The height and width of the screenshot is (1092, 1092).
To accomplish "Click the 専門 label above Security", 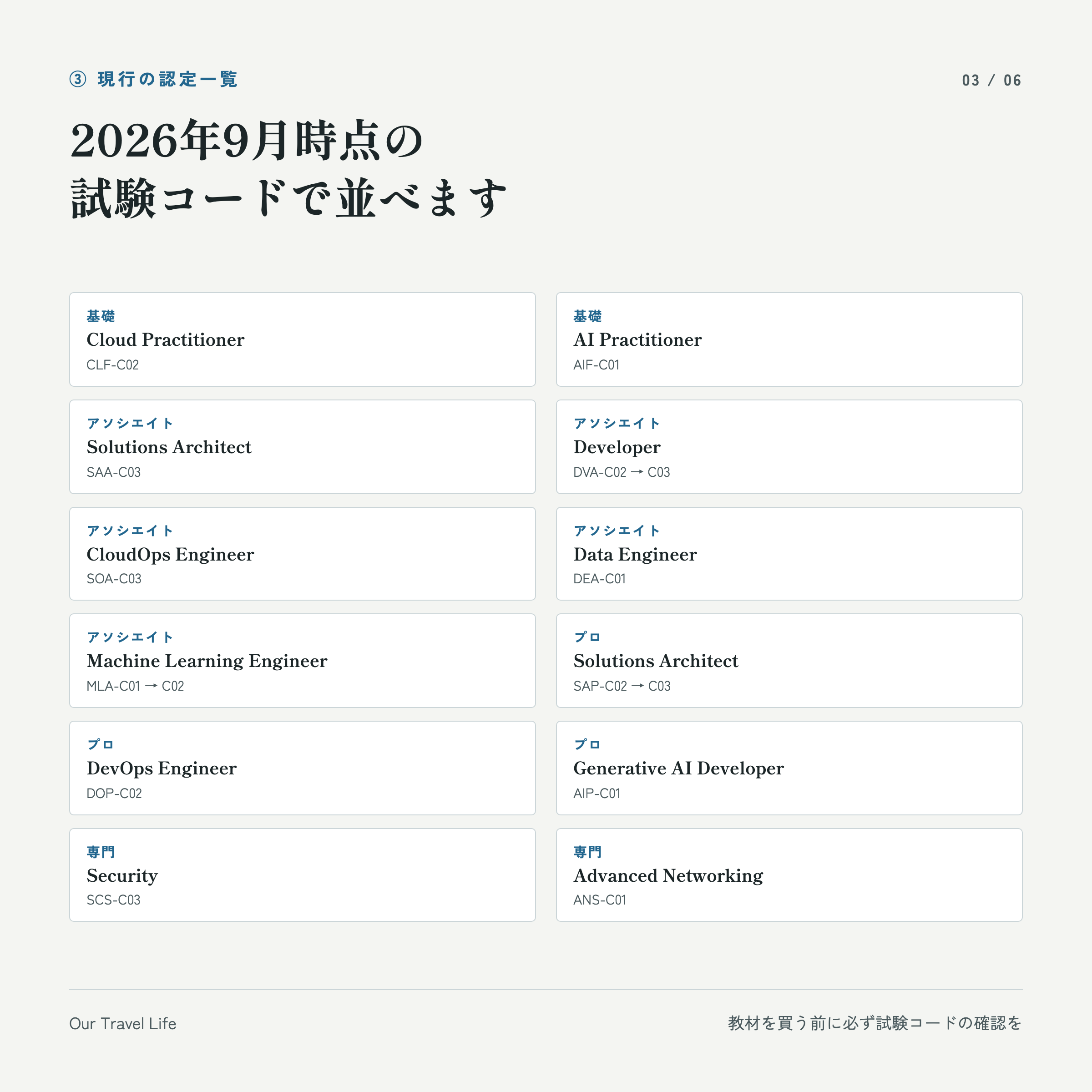I will [x=101, y=852].
